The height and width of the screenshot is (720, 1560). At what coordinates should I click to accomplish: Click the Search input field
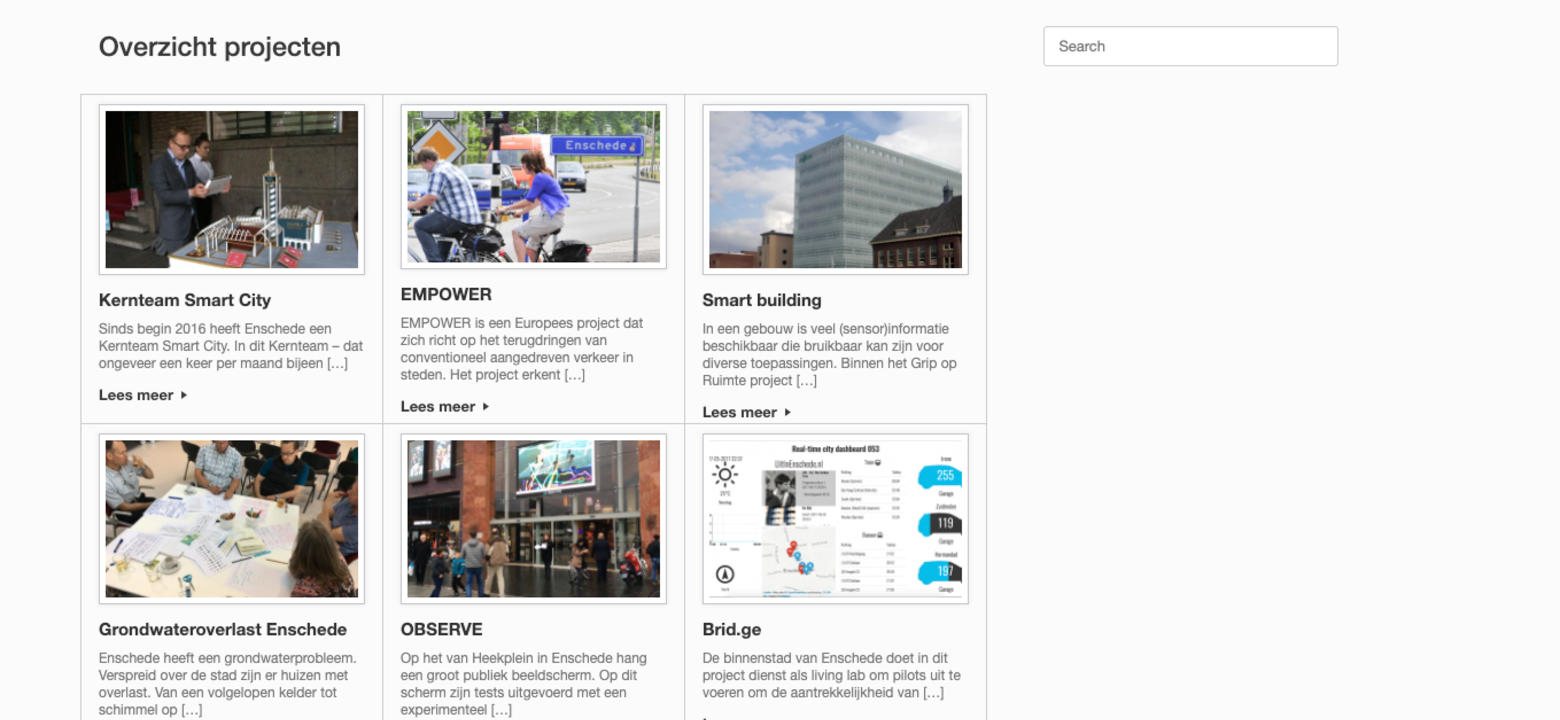coord(1190,46)
